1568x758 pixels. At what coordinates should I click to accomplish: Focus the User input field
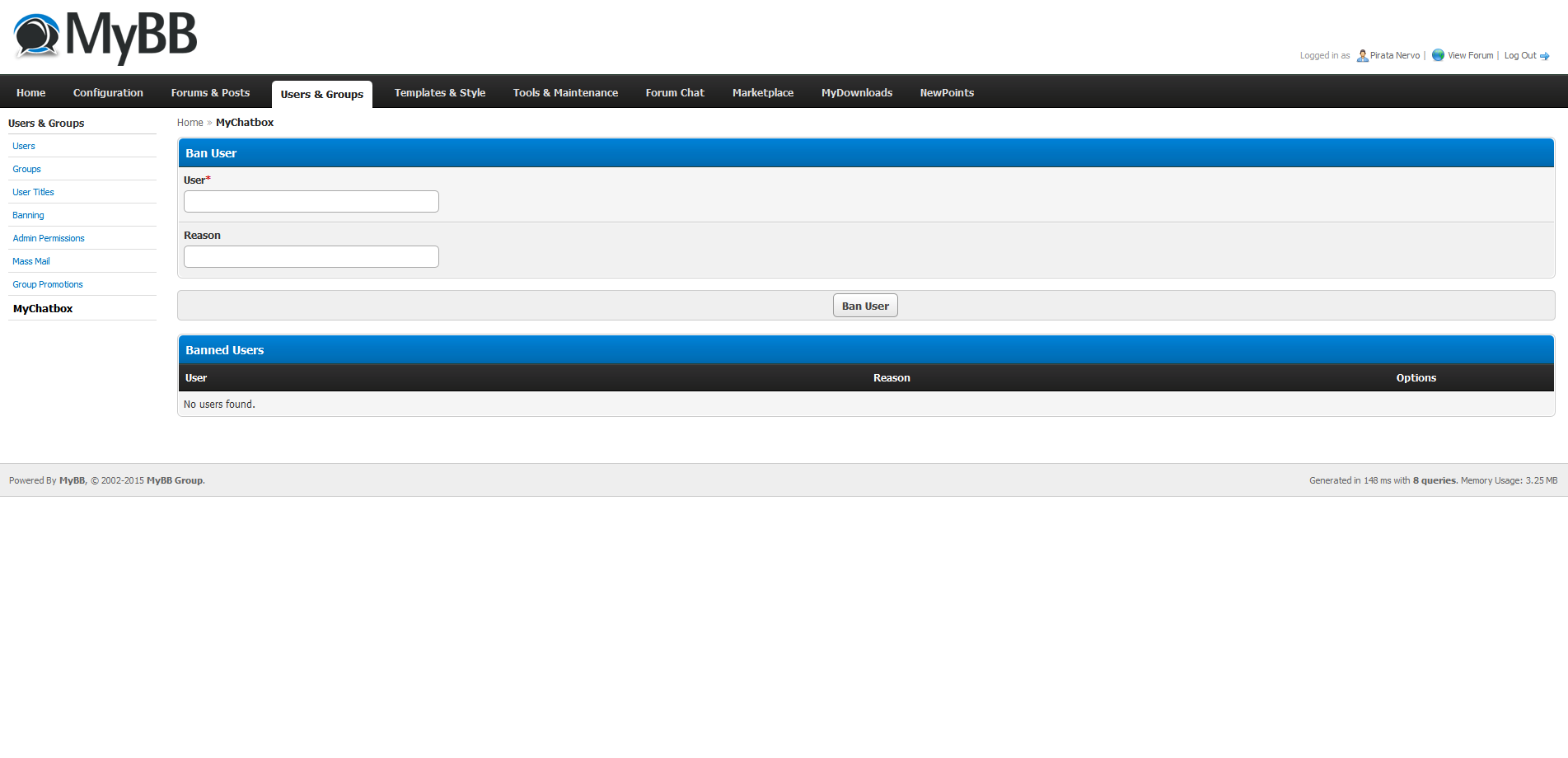pos(311,201)
